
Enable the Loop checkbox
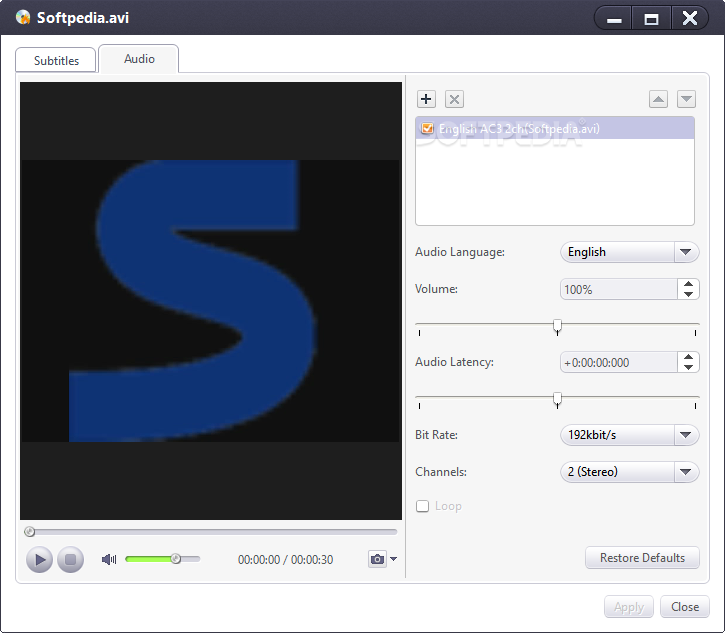[422, 506]
